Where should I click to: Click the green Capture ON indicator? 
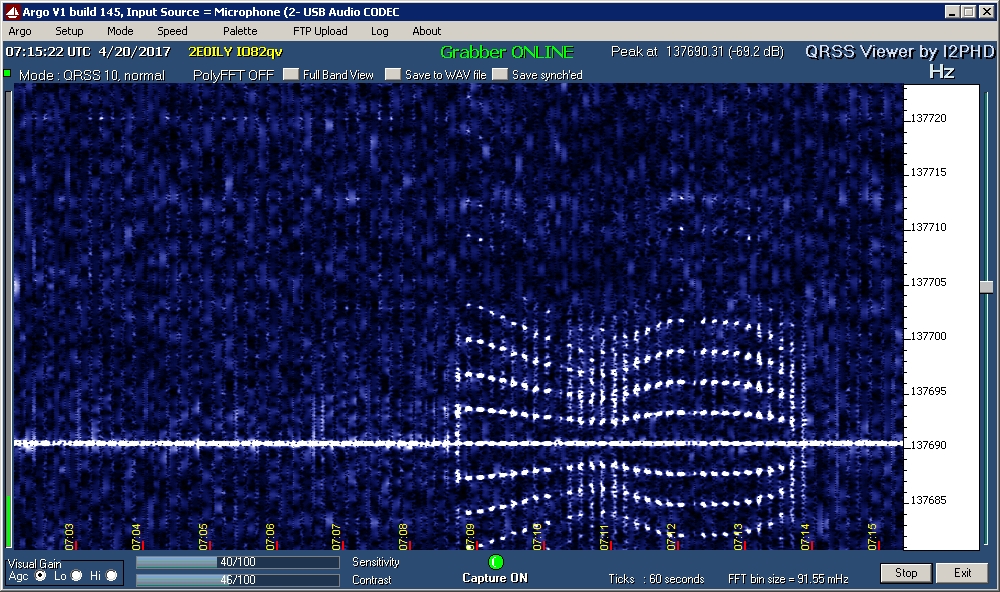pos(496,562)
